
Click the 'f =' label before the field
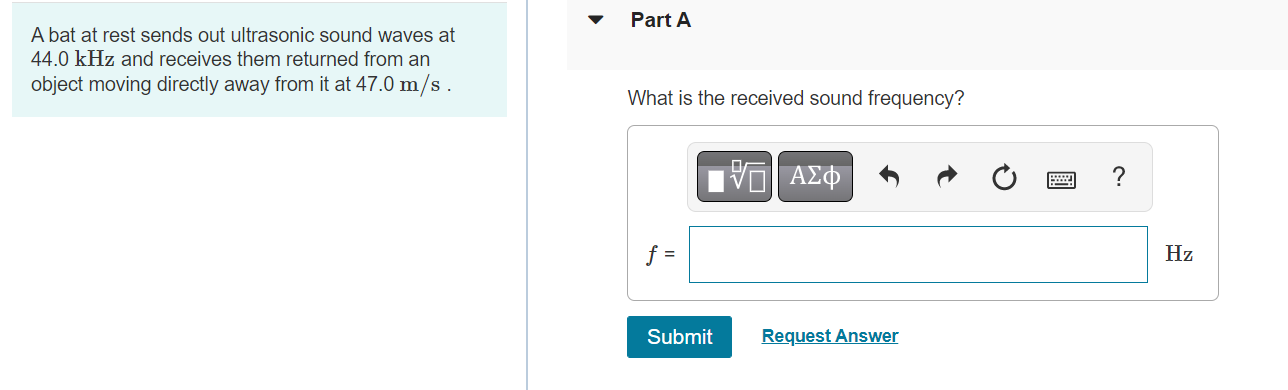tap(660, 255)
